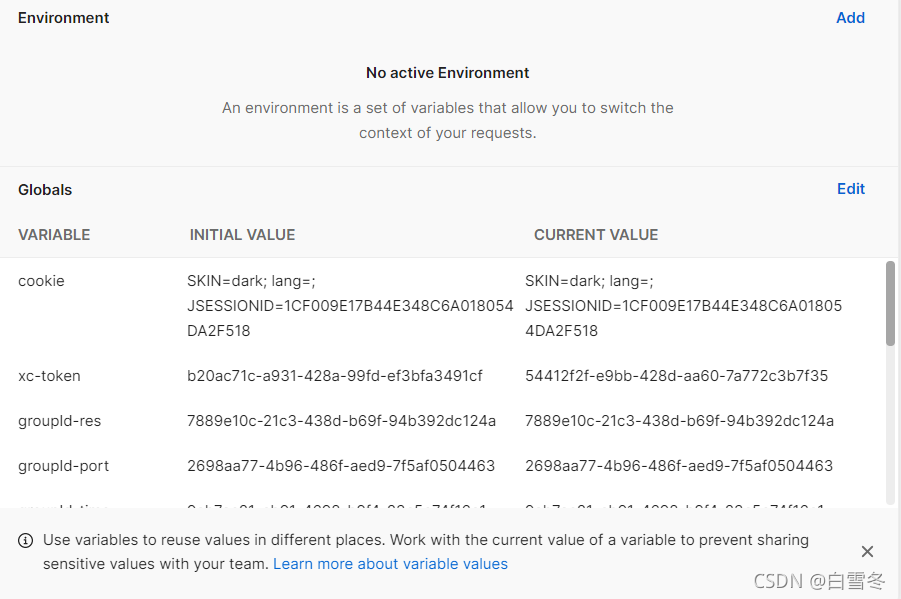Click the info icon in the banner
901x599 pixels.
click(25, 540)
